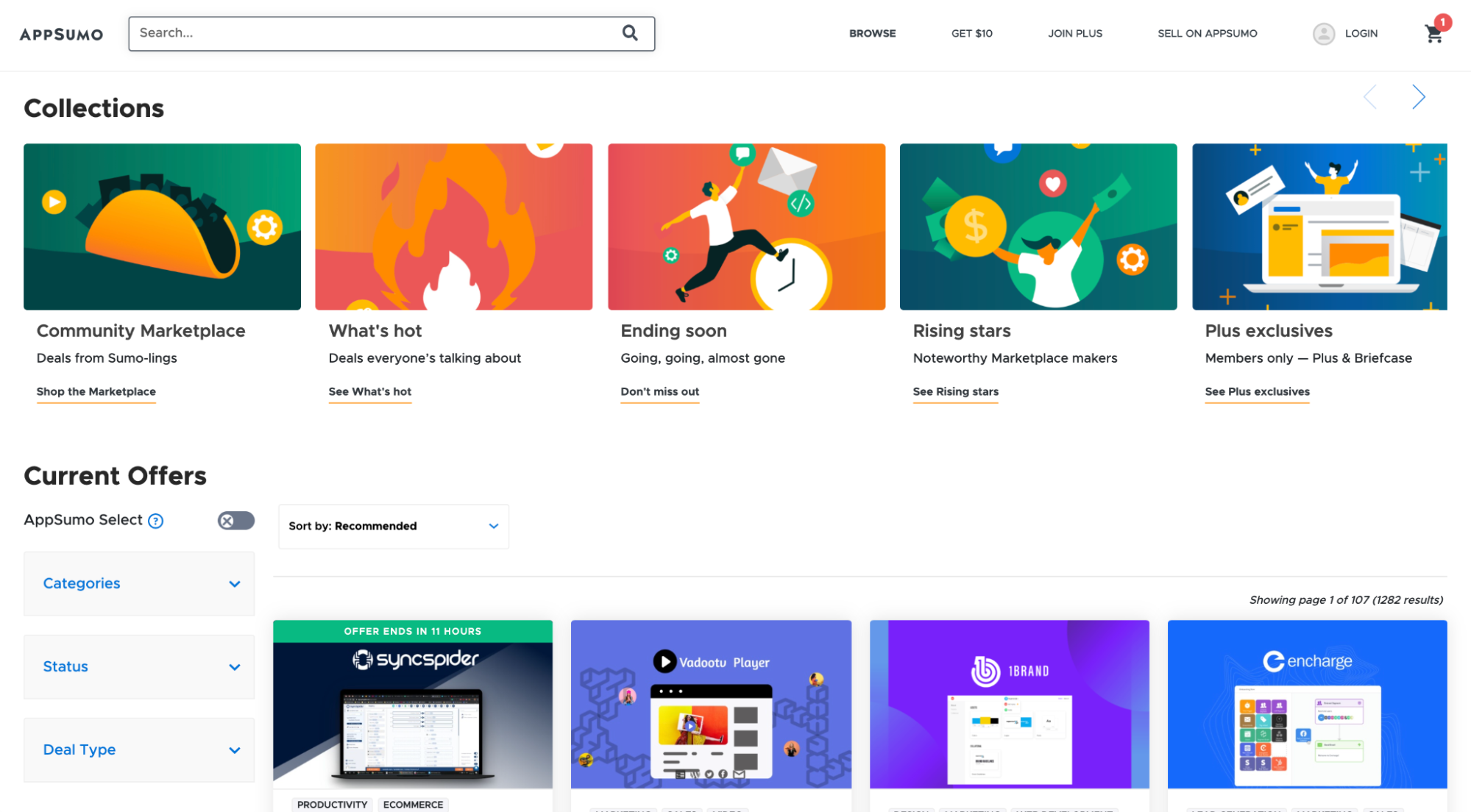This screenshot has height=812, width=1471.
Task: Open Don't miss out under Ending soon
Action: [659, 391]
